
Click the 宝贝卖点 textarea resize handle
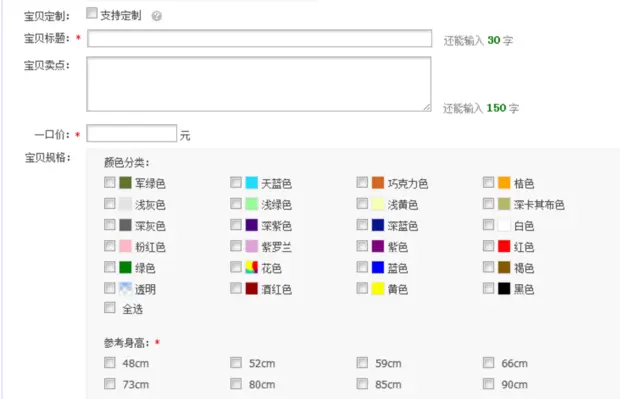pyautogui.click(x=427, y=107)
